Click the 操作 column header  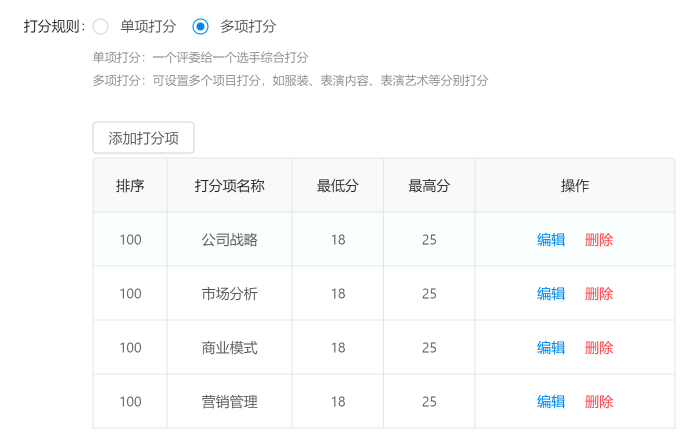point(575,186)
